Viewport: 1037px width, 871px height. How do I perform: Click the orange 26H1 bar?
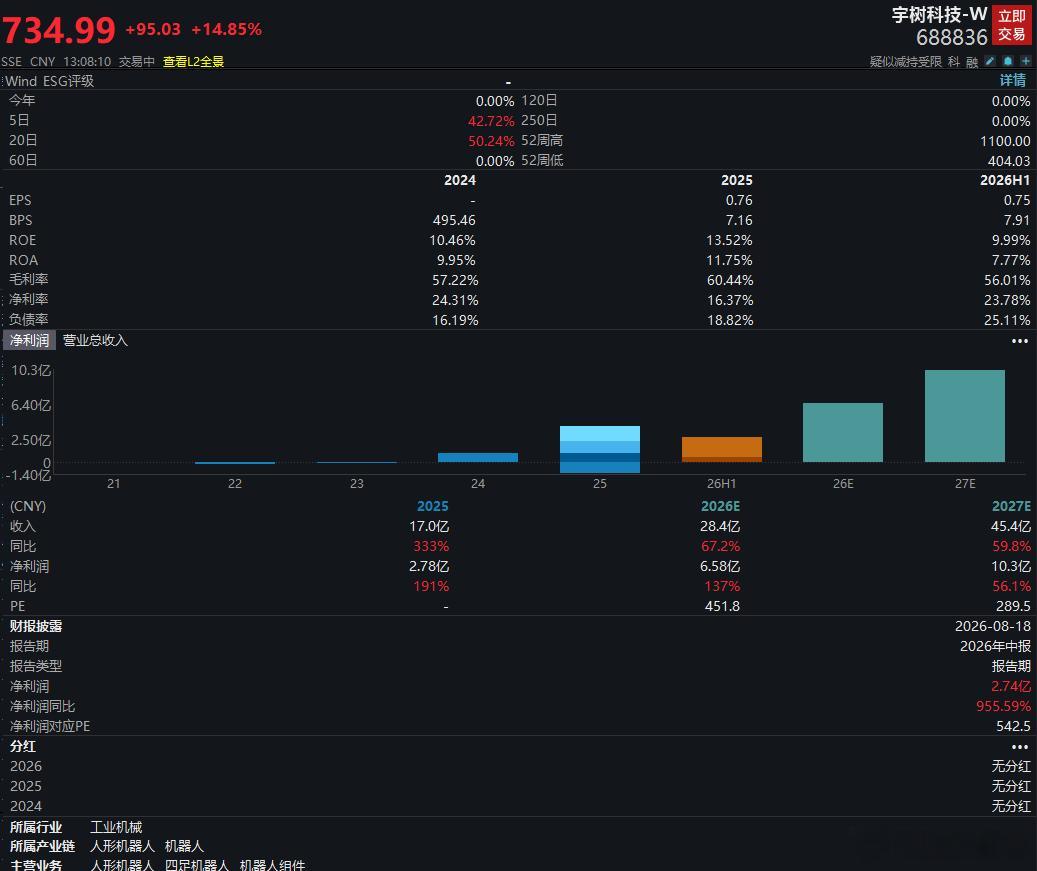[722, 449]
